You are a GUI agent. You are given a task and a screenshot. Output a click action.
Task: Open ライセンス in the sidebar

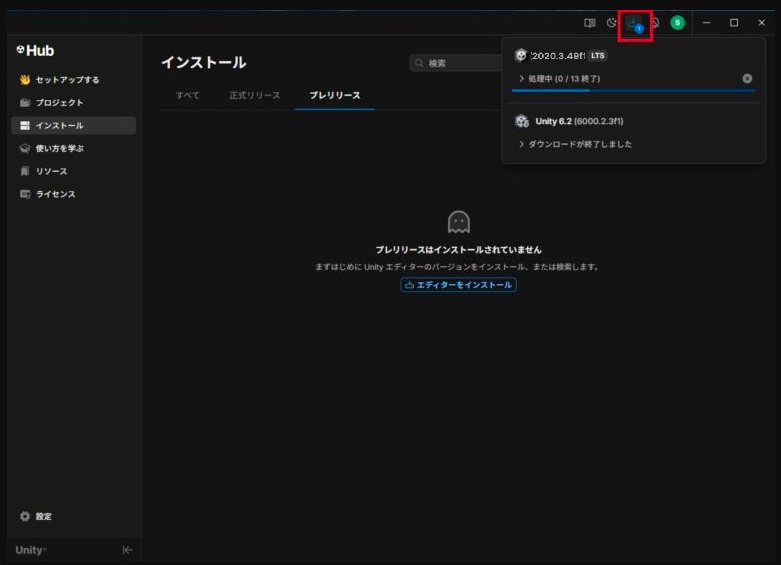point(55,194)
